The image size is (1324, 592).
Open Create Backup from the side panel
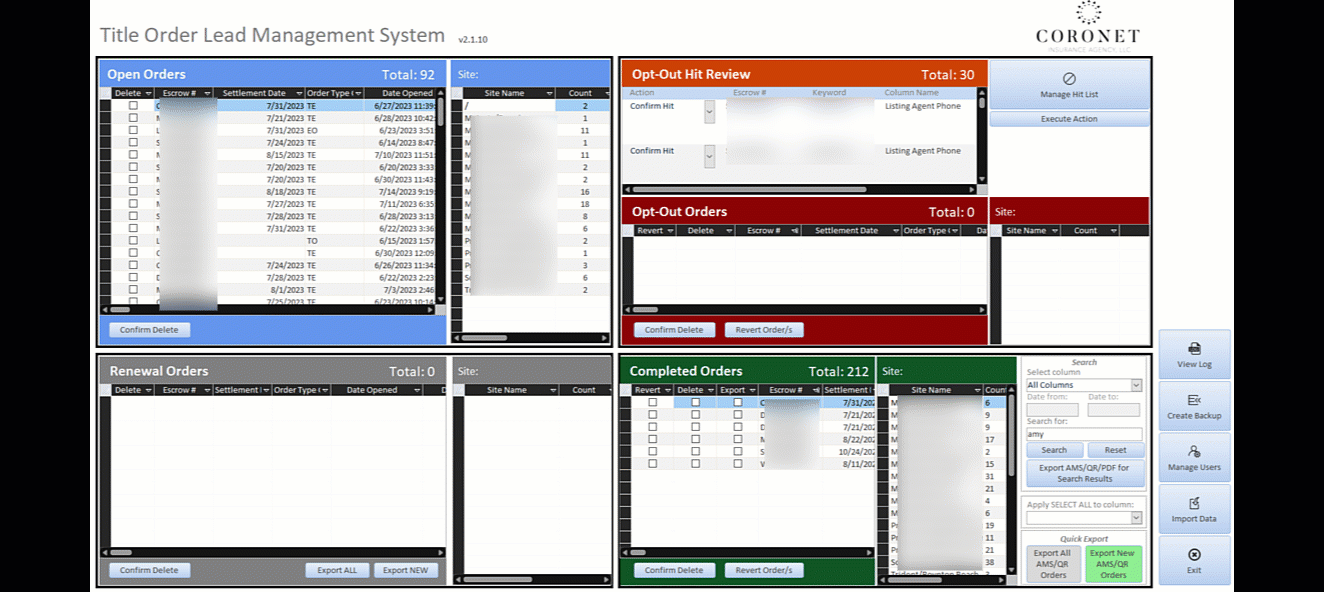click(1194, 400)
